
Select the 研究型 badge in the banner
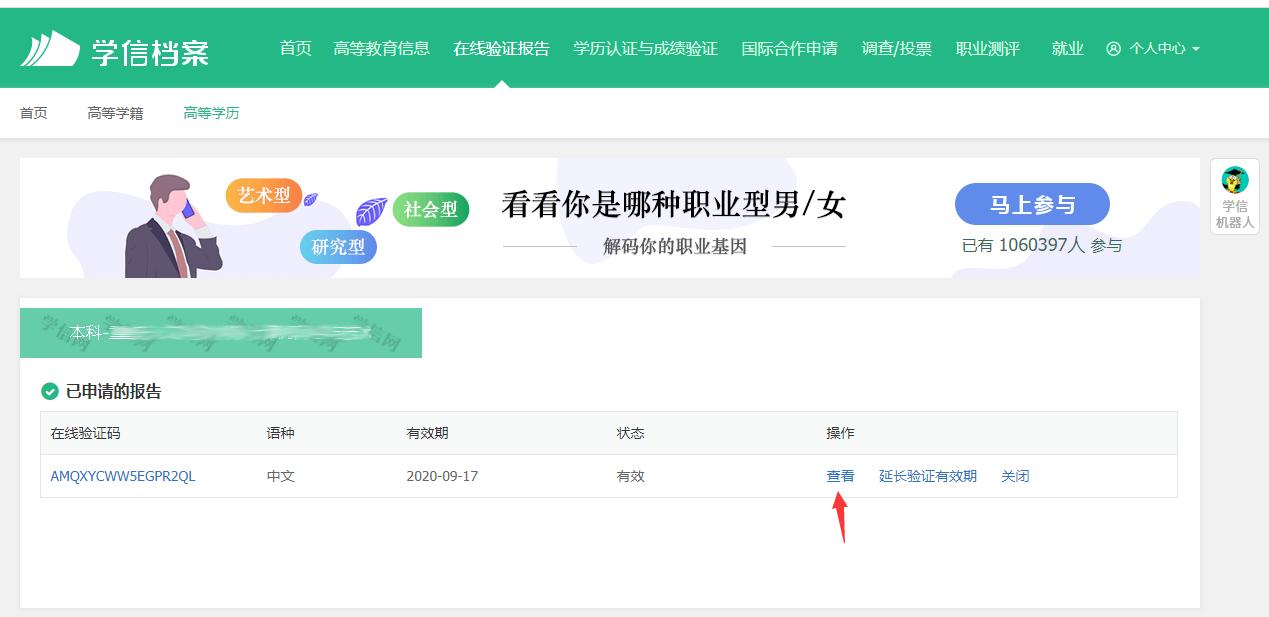click(x=338, y=246)
